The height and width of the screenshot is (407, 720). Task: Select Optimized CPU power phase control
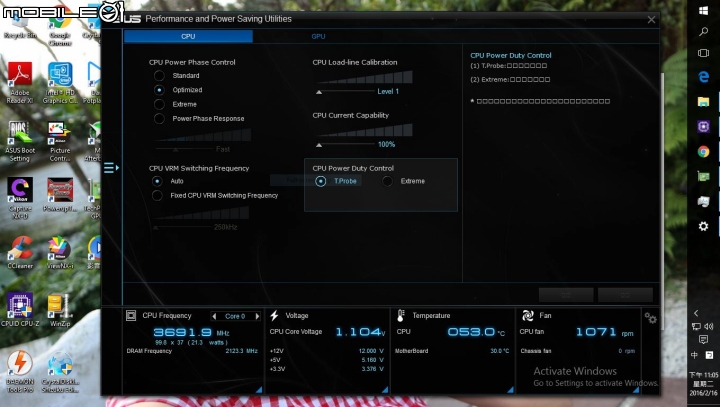click(x=159, y=90)
